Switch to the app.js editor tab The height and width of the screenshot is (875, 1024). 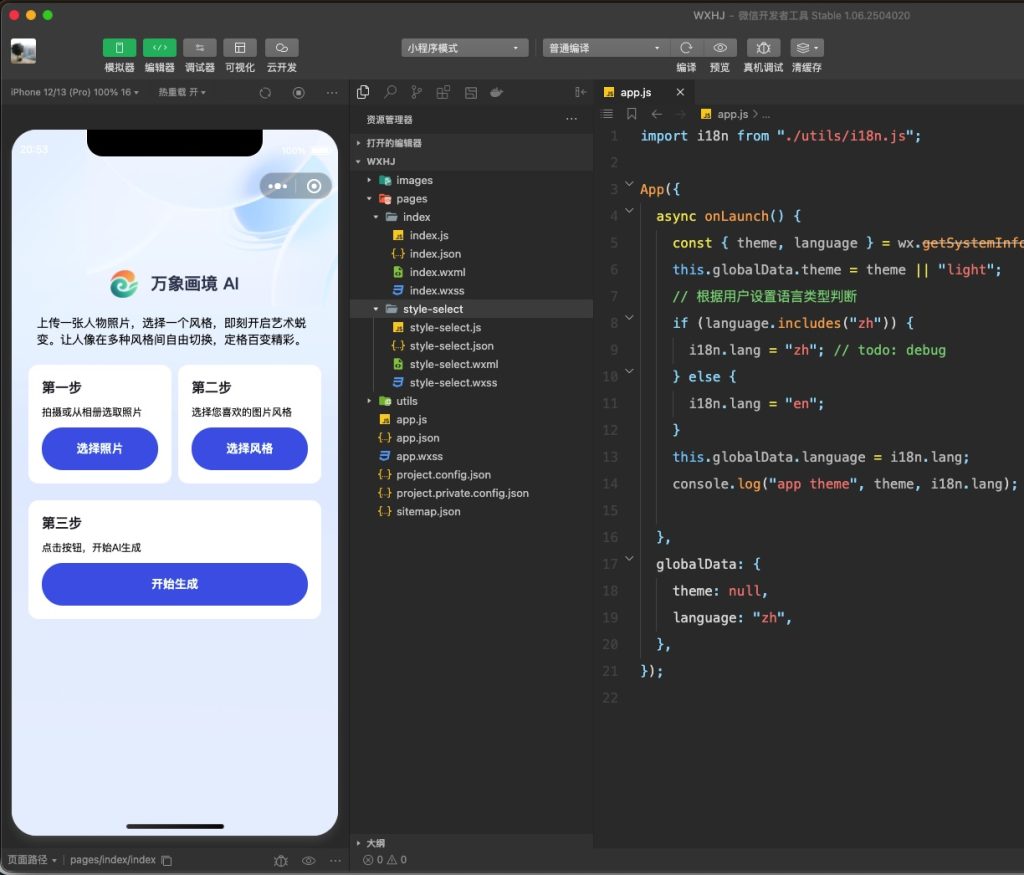[x=636, y=92]
